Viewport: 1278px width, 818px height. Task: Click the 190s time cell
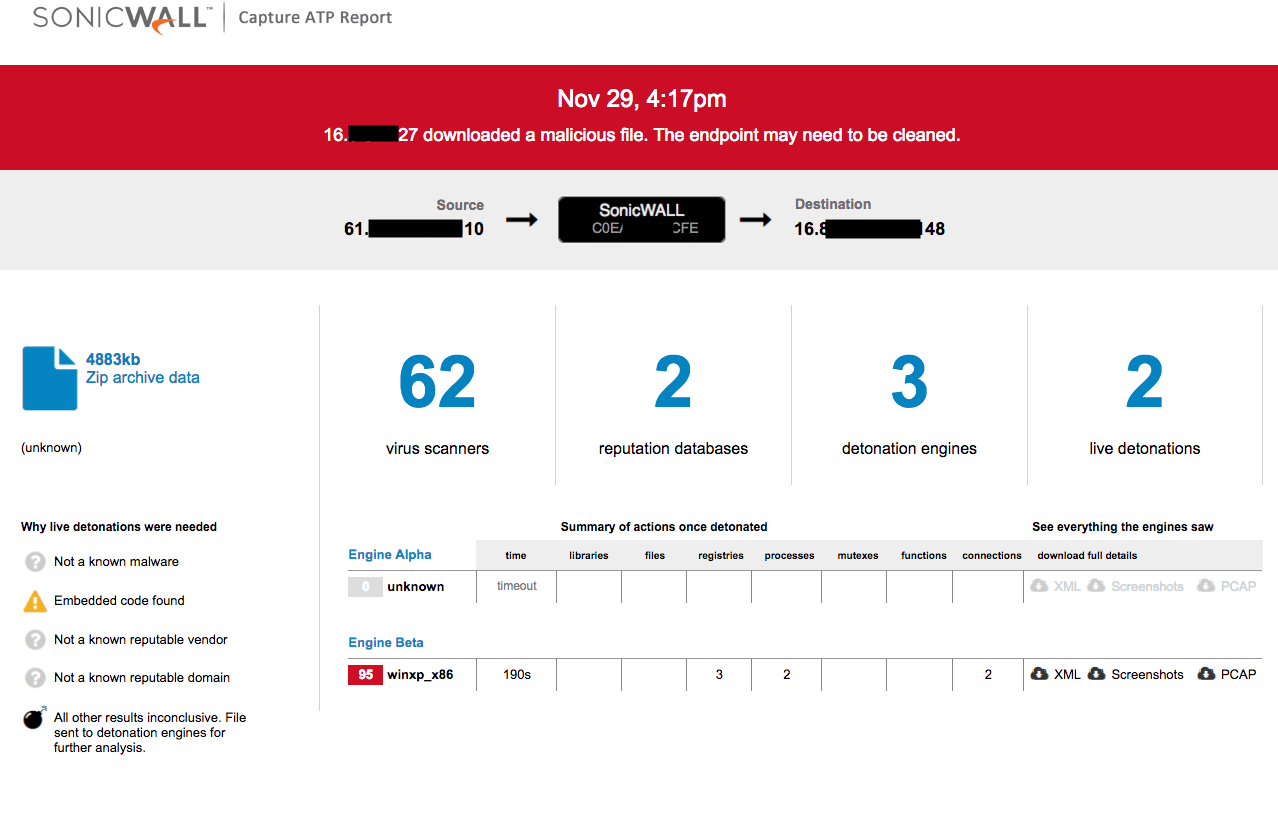[x=517, y=675]
